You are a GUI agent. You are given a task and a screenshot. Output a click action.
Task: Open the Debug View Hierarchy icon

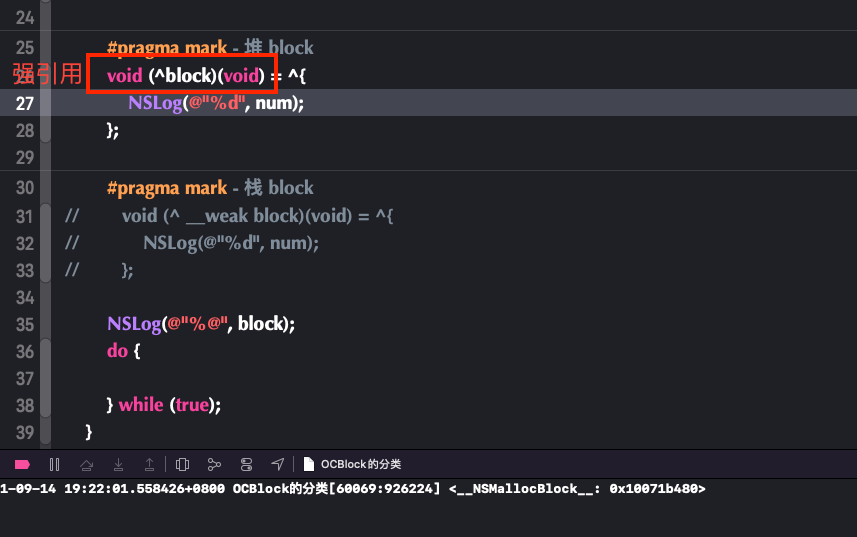[x=183, y=464]
